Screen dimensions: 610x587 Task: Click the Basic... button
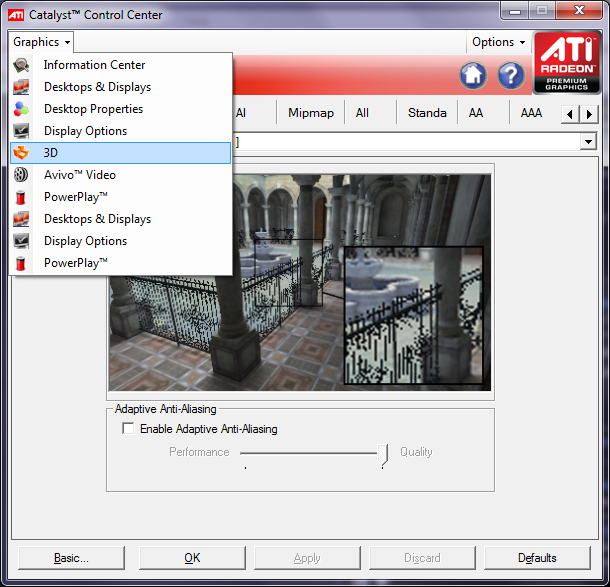coord(71,558)
